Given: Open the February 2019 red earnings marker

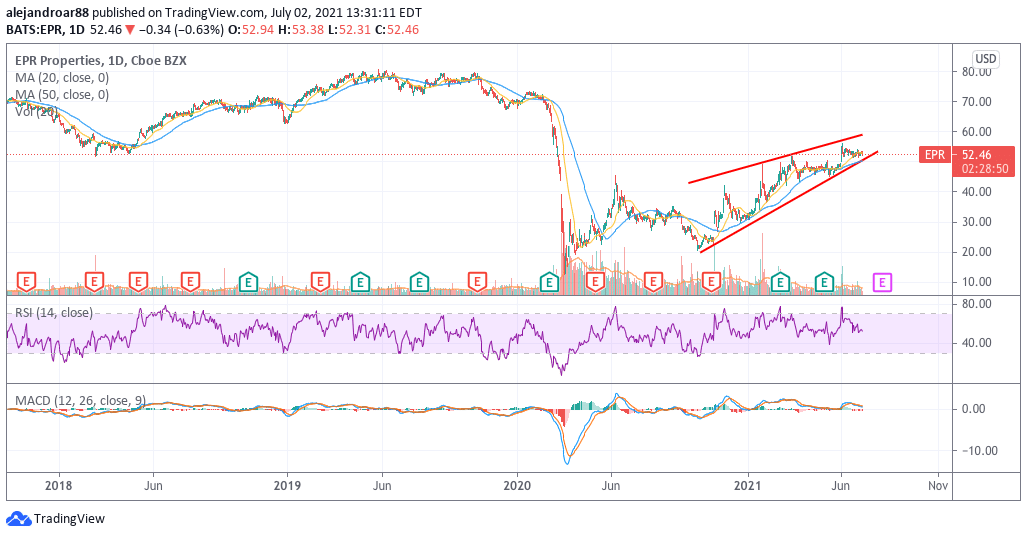Looking at the screenshot, I should (x=320, y=283).
